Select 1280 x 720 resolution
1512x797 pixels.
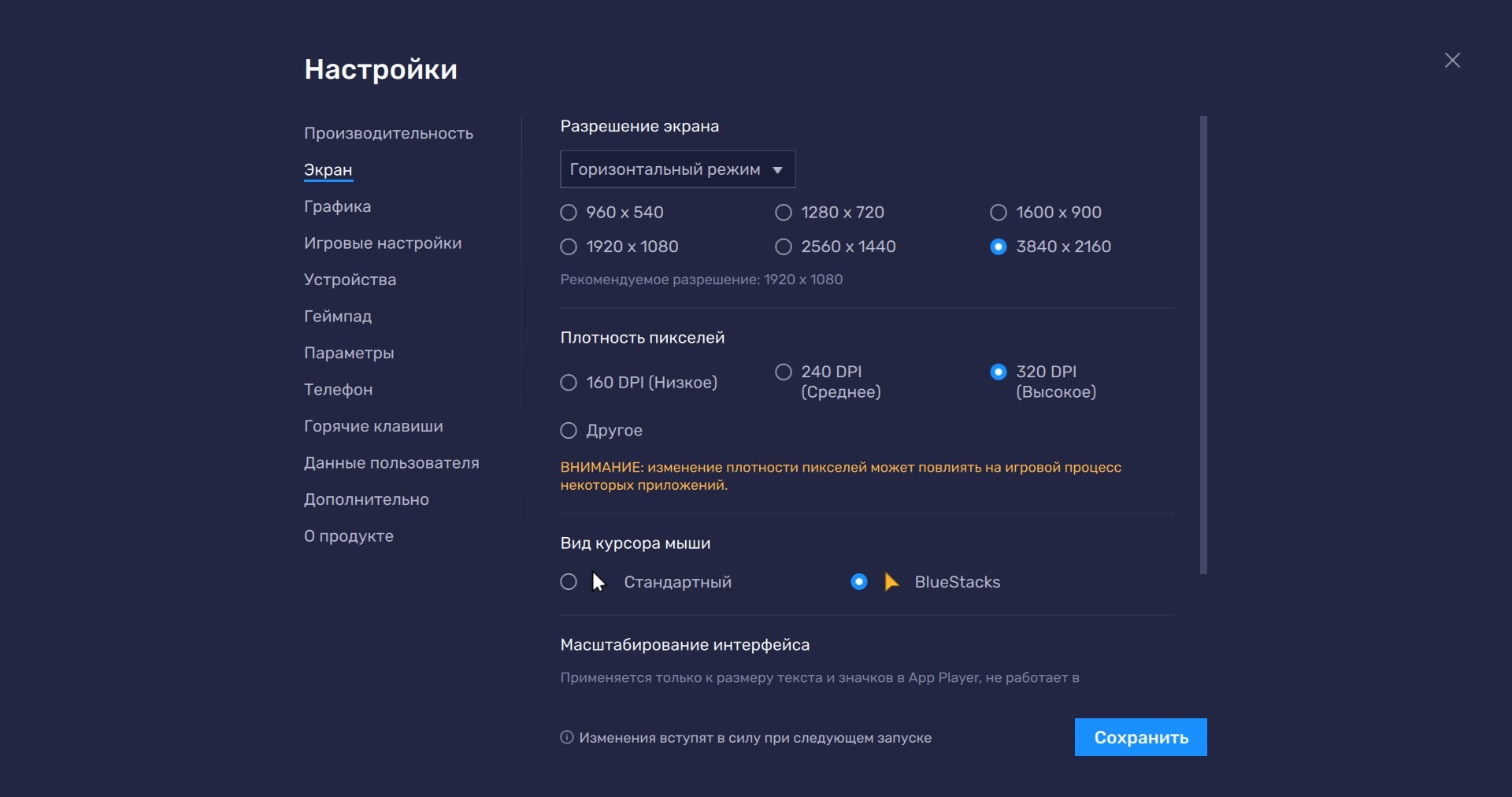pos(783,213)
